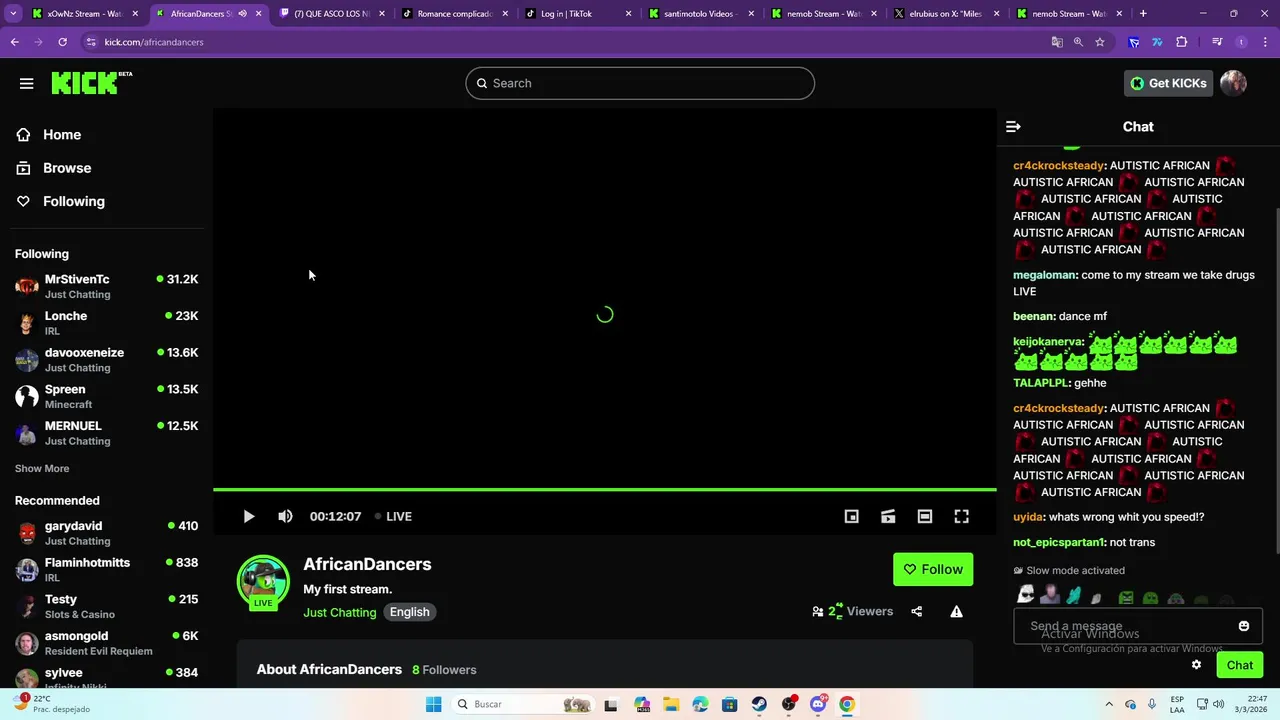Reload the page

pos(62,42)
